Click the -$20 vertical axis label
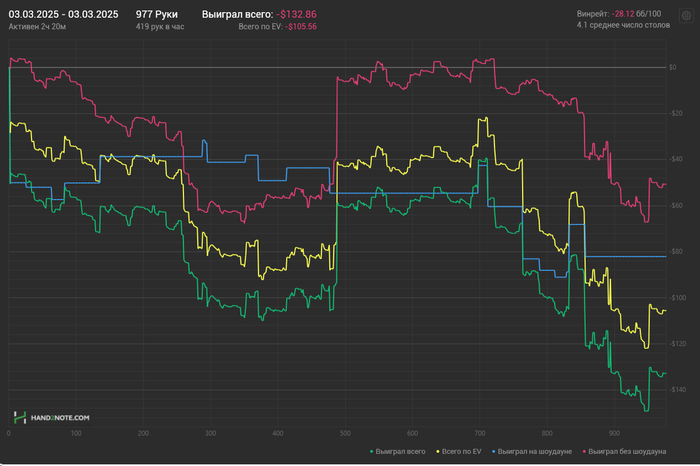 point(675,113)
